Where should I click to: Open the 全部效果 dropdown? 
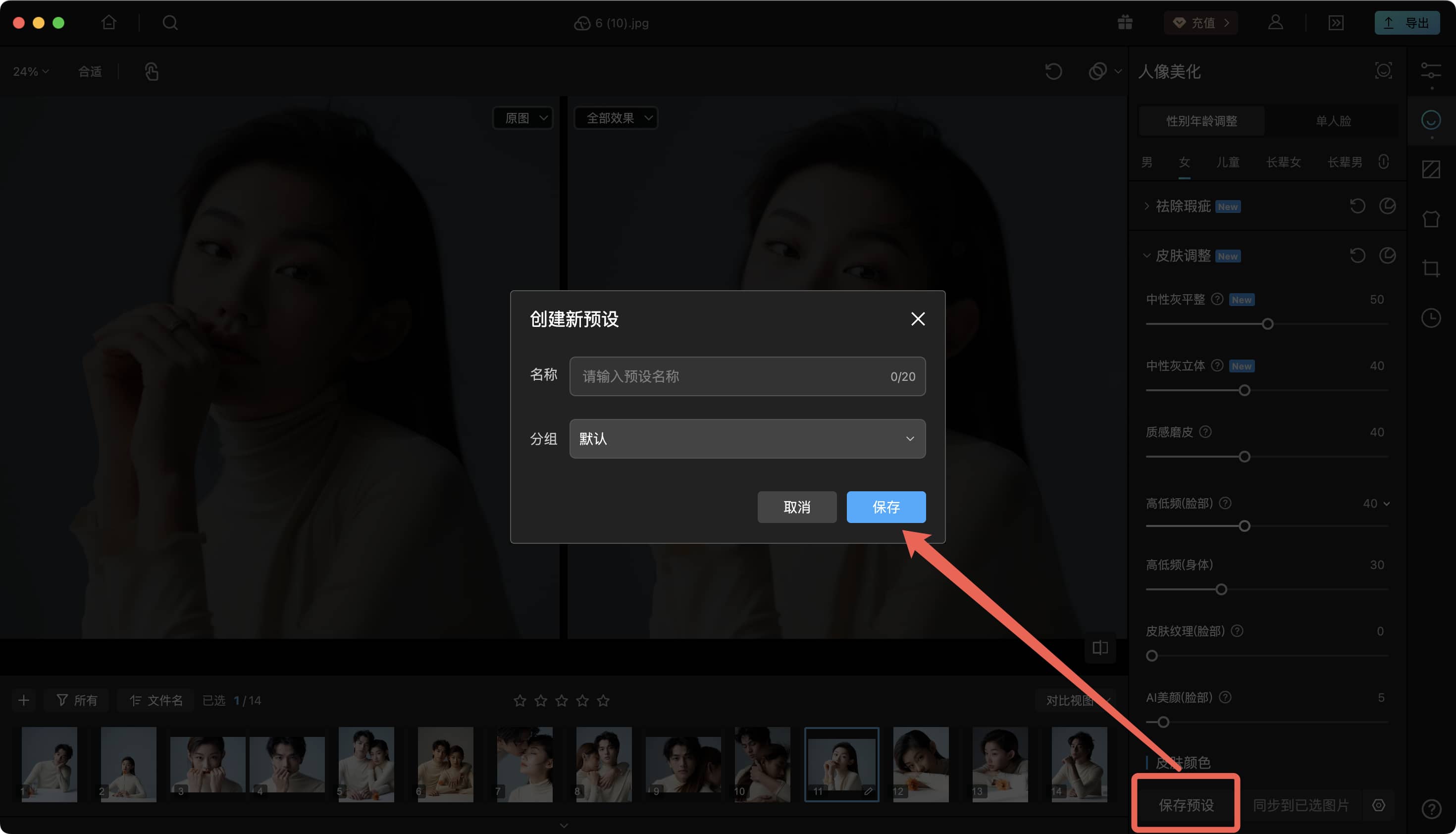(615, 118)
